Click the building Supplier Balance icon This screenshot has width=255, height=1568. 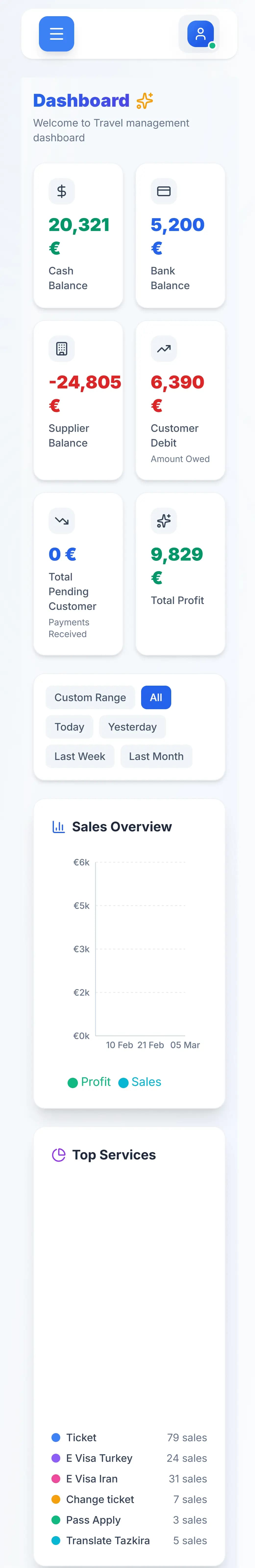pyautogui.click(x=61, y=349)
